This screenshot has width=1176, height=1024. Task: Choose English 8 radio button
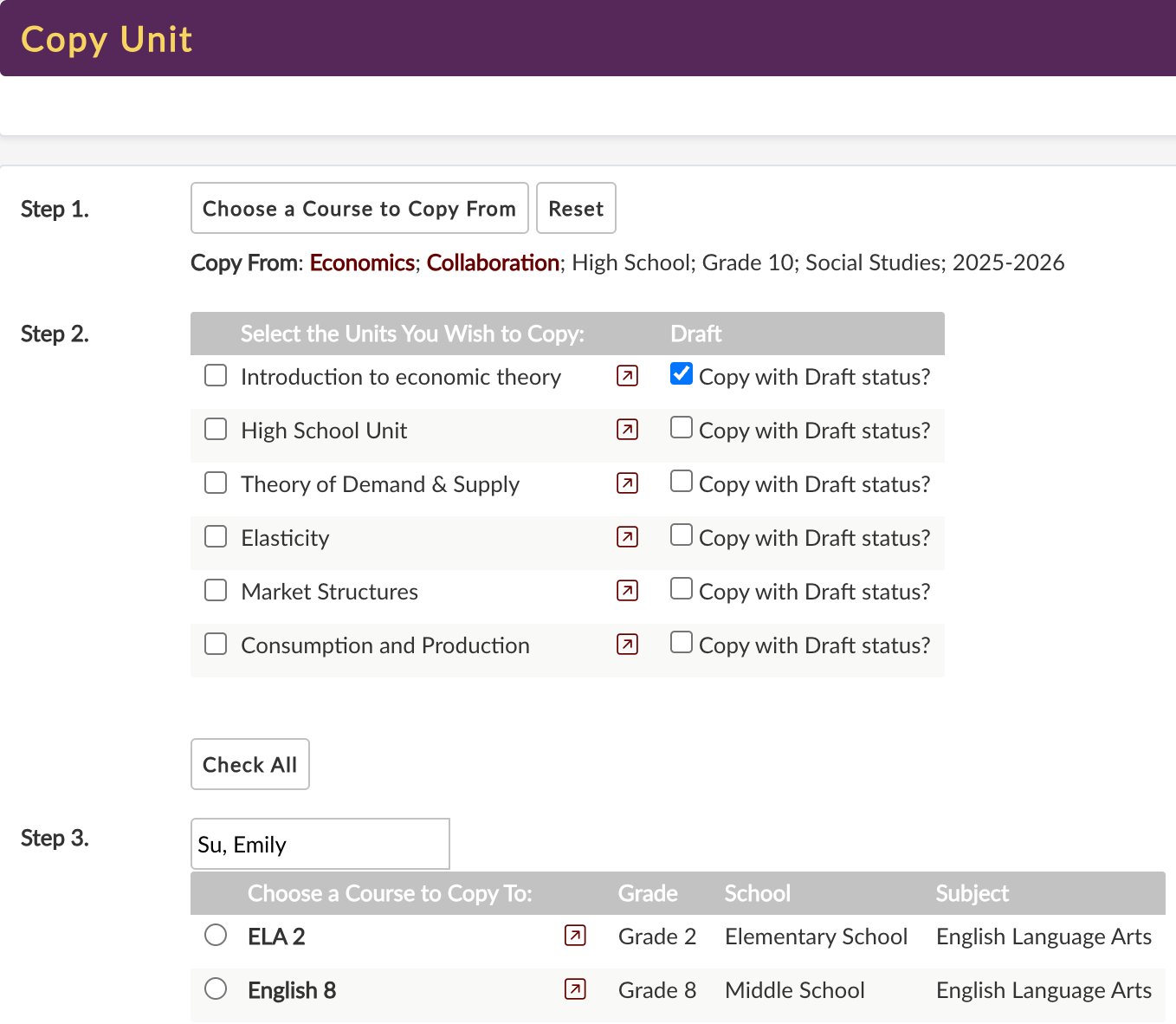[x=216, y=988]
